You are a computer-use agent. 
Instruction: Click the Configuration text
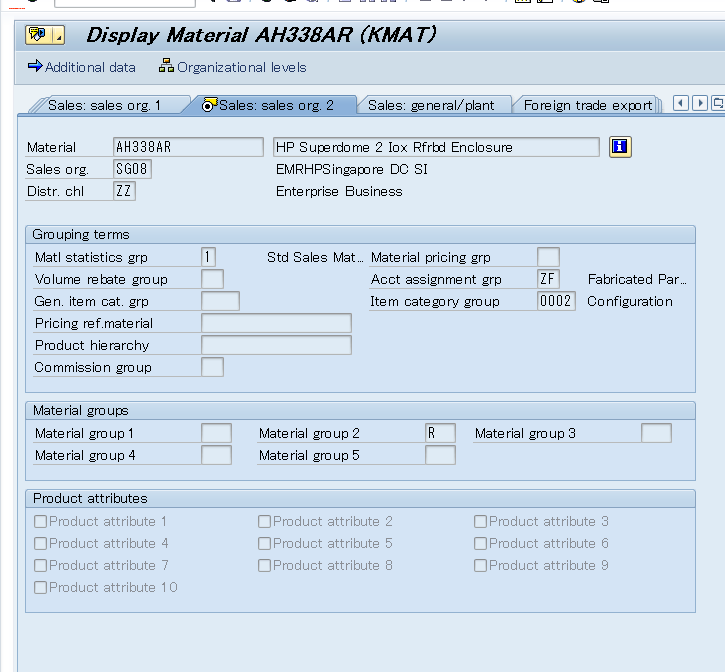coord(630,302)
